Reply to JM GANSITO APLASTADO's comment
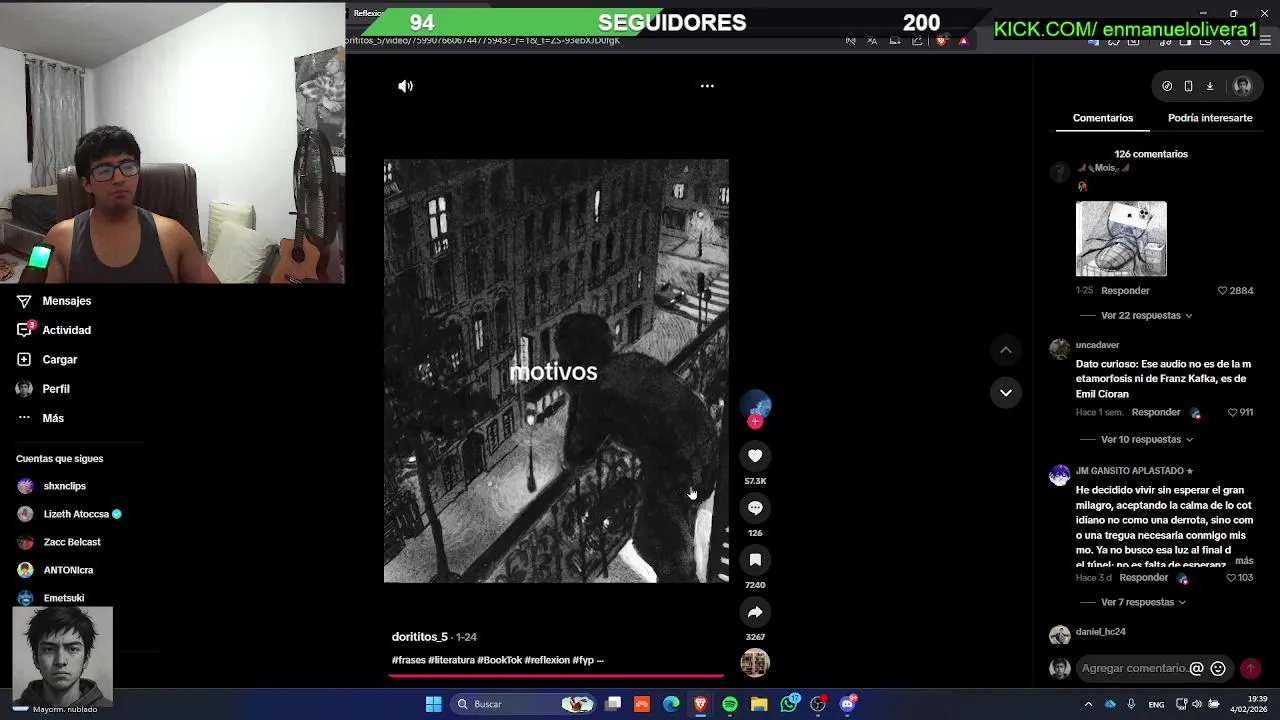 pyautogui.click(x=1144, y=578)
